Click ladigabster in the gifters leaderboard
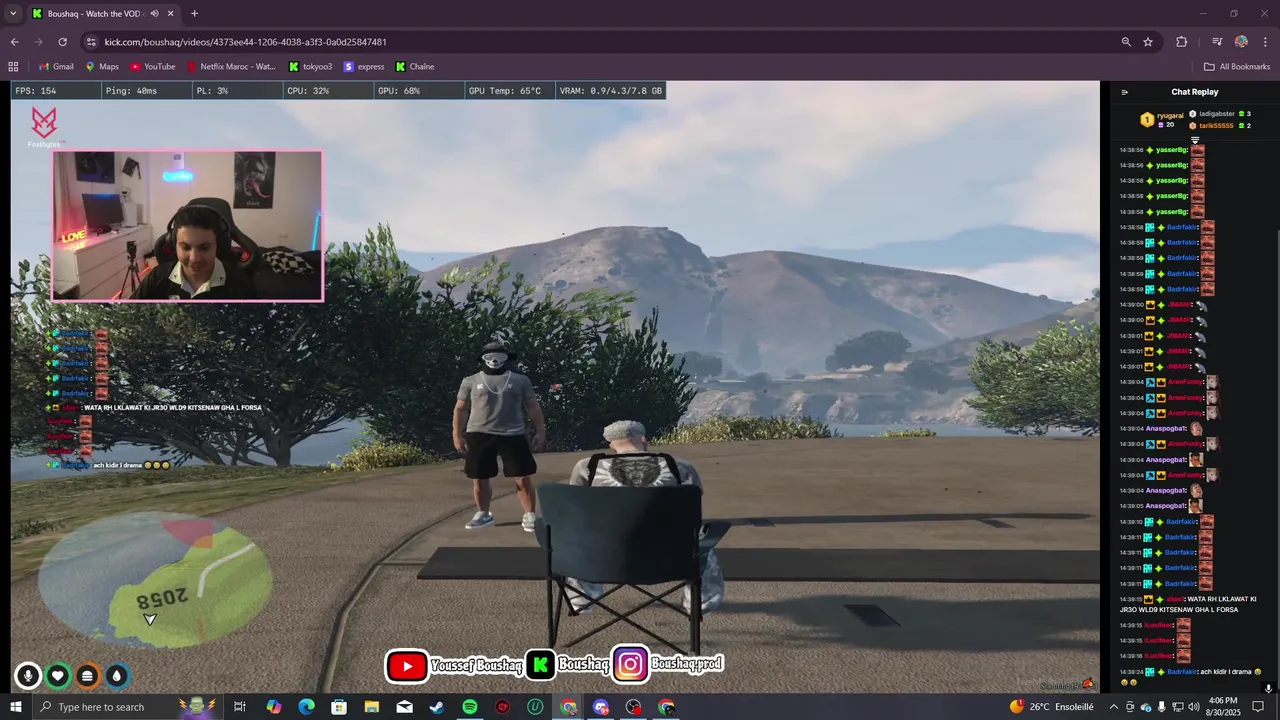1280x720 pixels. [x=1220, y=114]
